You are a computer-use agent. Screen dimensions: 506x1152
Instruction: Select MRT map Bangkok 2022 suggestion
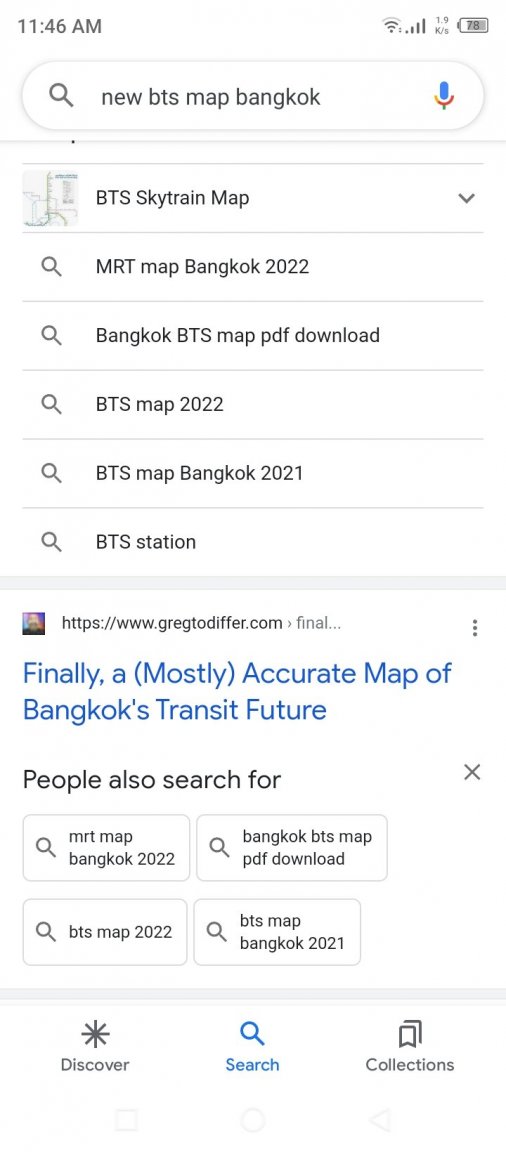pos(253,267)
